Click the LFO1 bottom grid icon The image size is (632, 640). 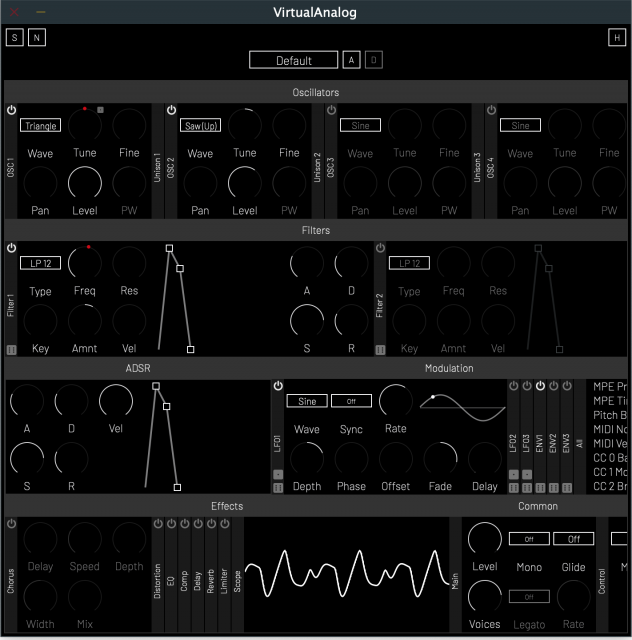tap(278, 488)
